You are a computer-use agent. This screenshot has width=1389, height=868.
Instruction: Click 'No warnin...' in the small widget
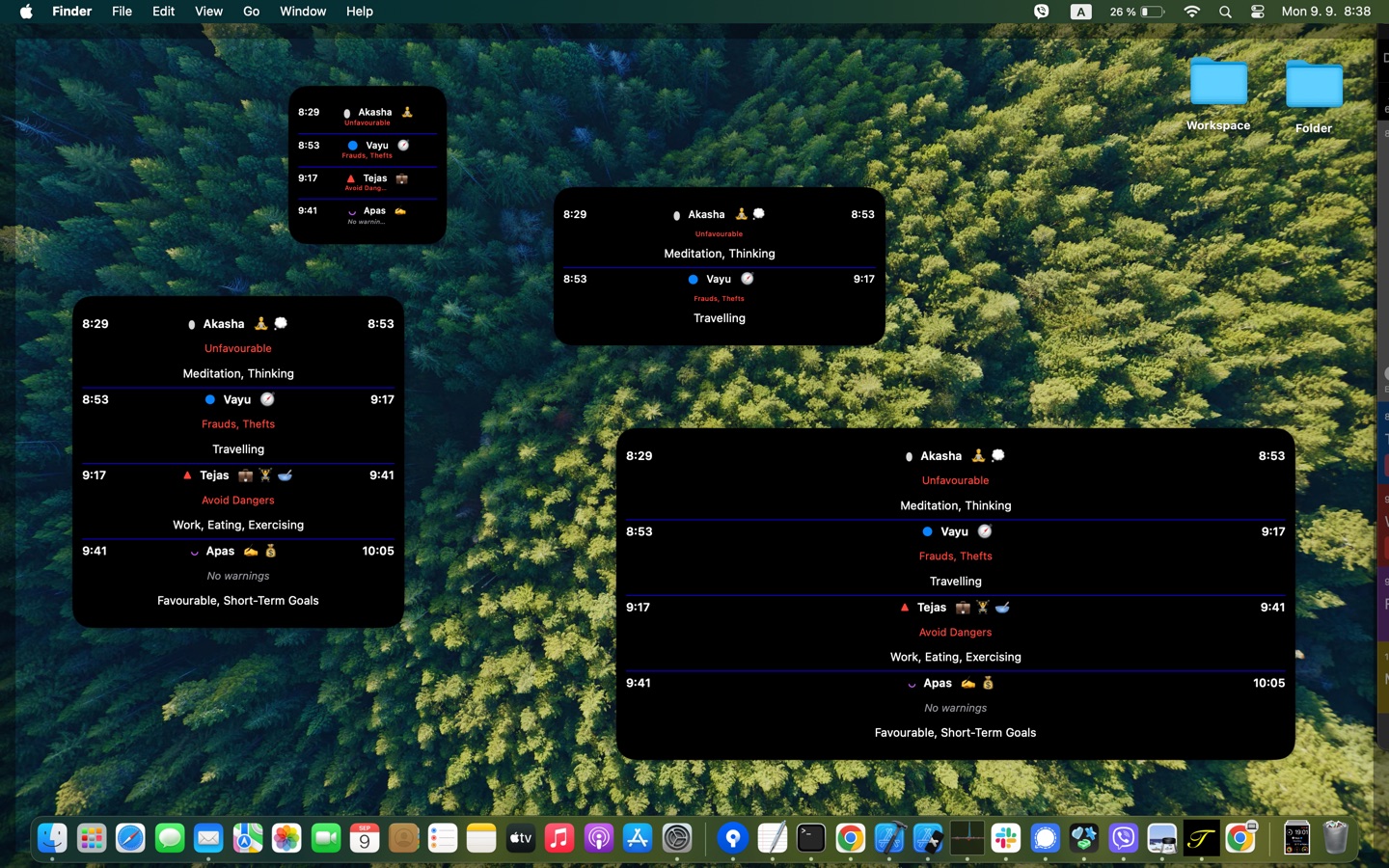366,222
